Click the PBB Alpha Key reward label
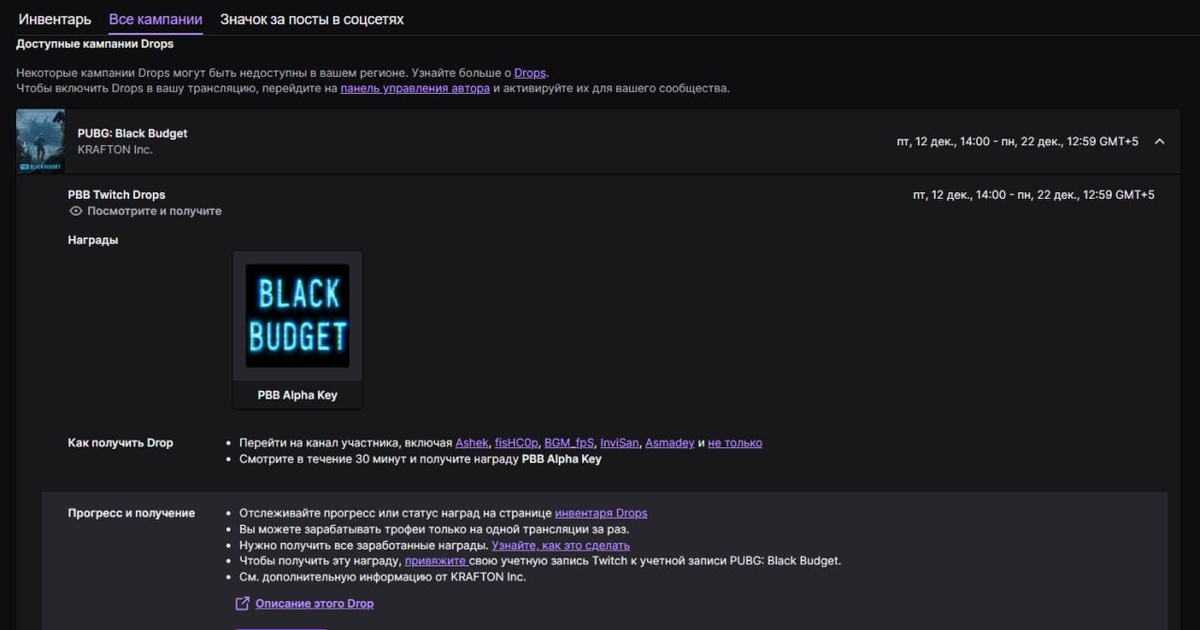 tap(298, 395)
